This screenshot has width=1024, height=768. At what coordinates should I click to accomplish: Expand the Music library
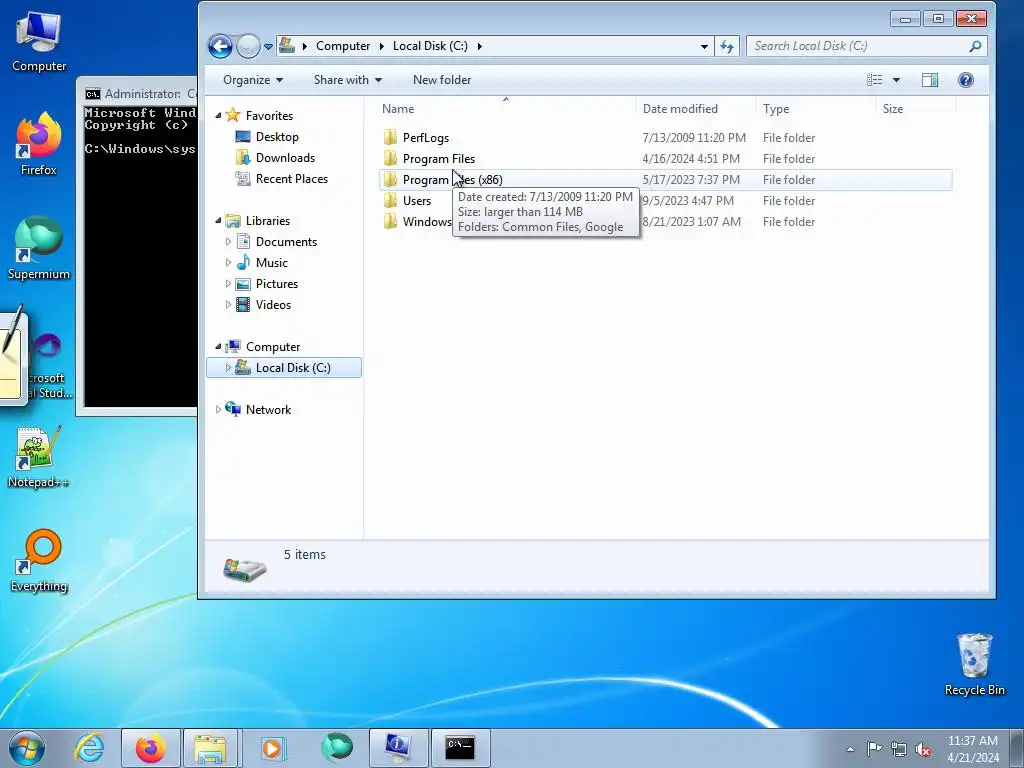[228, 263]
